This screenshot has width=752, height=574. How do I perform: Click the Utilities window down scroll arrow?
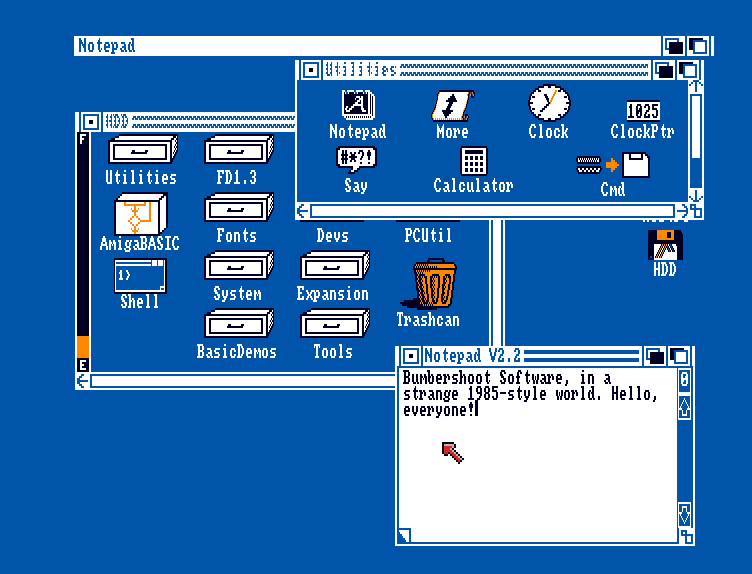[x=695, y=196]
